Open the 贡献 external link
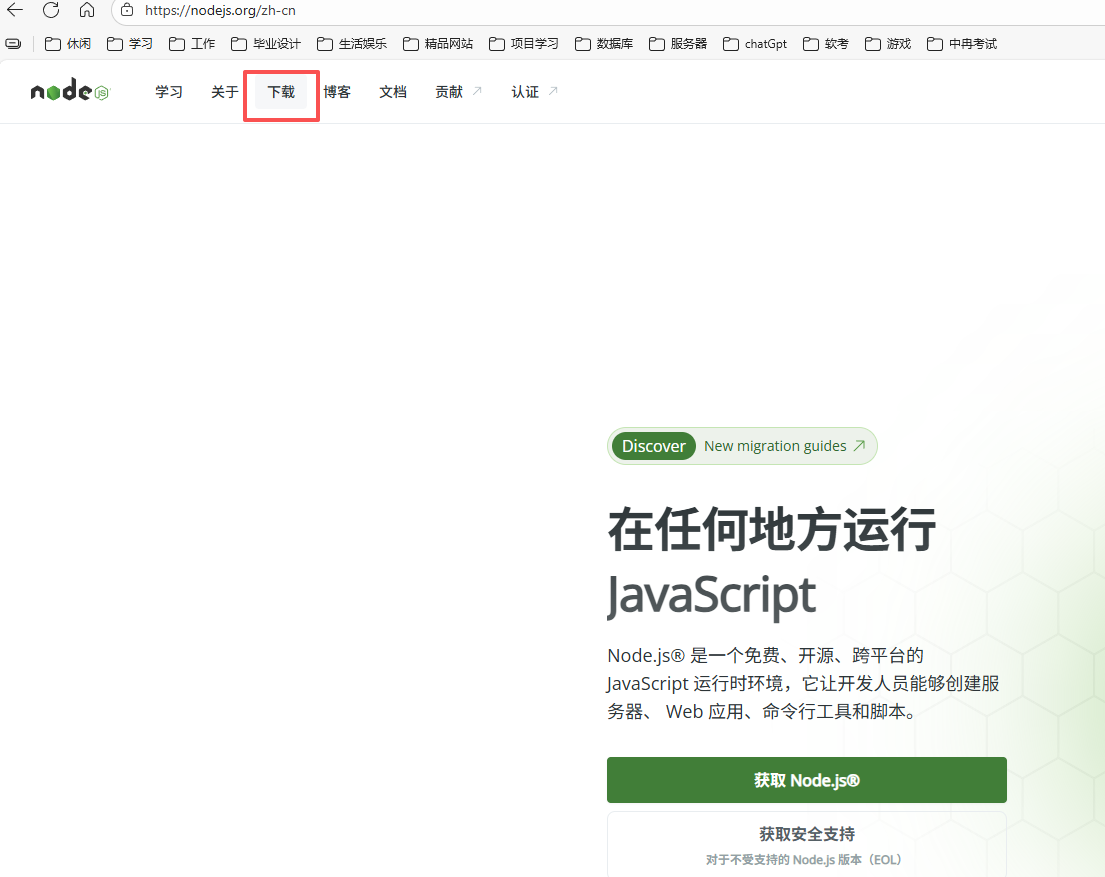This screenshot has width=1105, height=877. pos(458,92)
